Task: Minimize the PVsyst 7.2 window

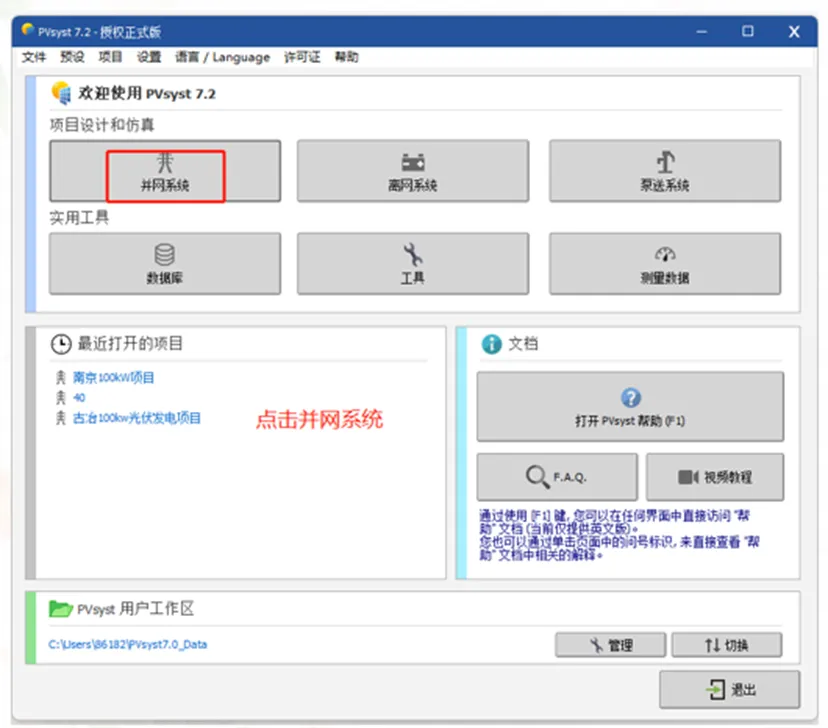Action: (701, 32)
